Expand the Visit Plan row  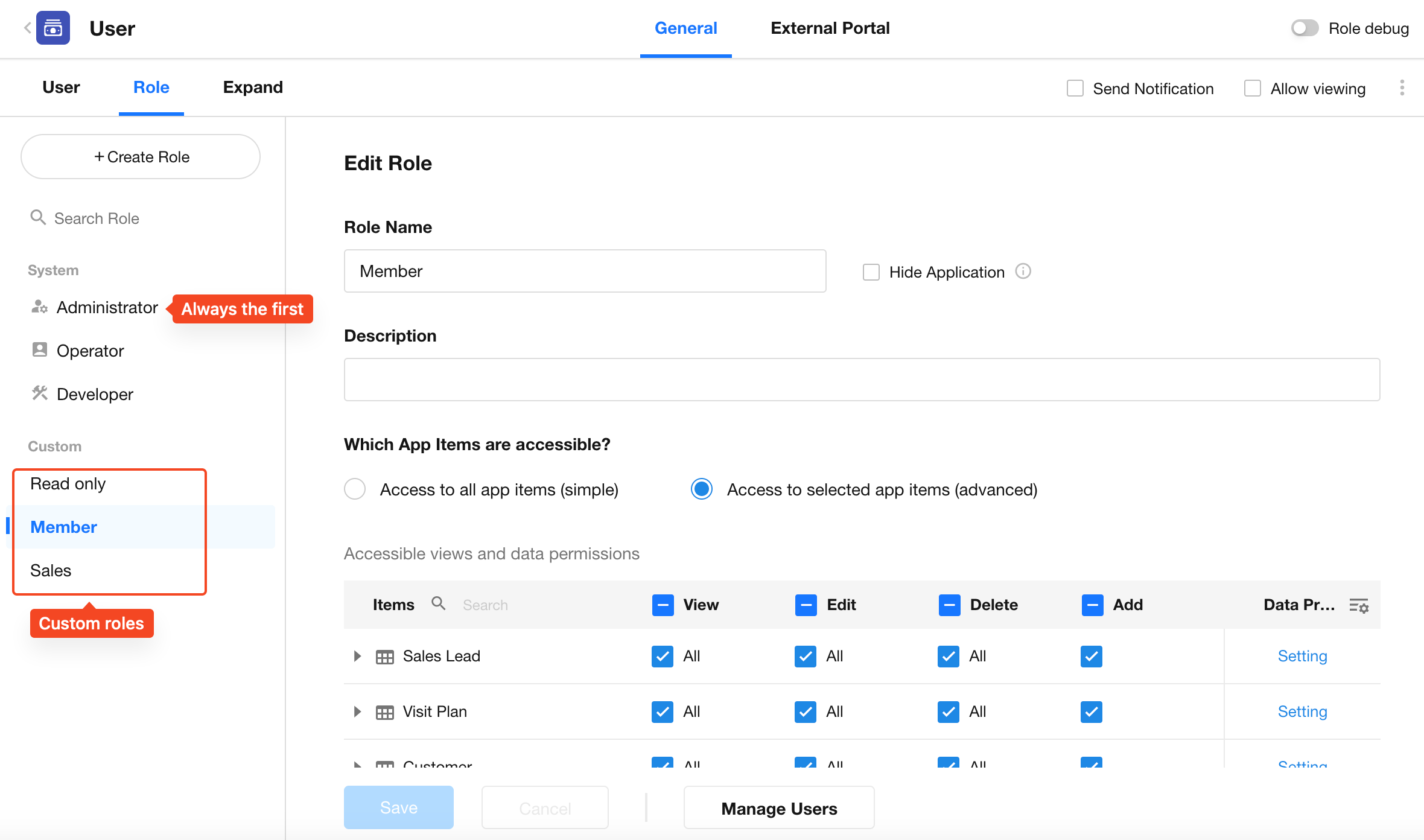point(357,711)
